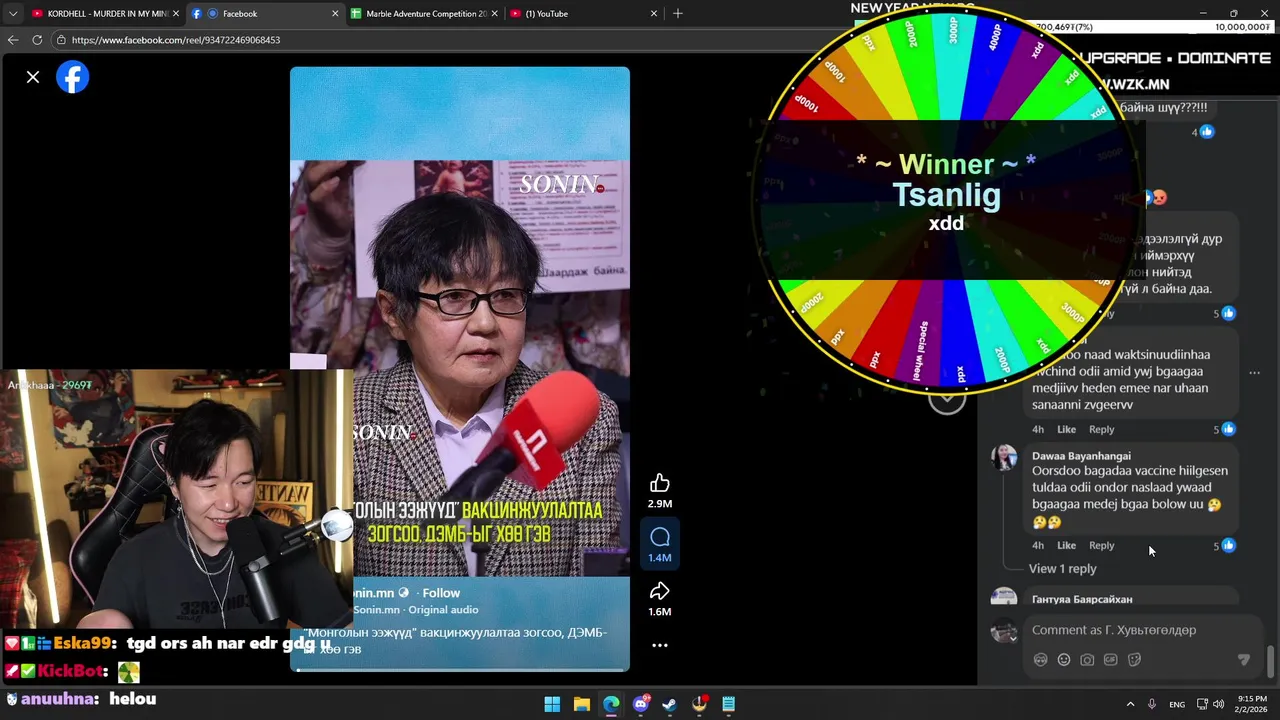
Task: Close the YouTube tab
Action: pos(654,14)
